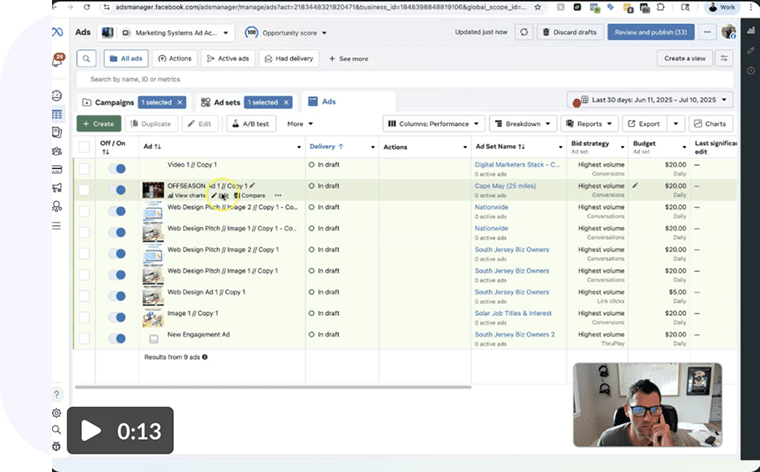
Task: Toggle the New Engagement Ad switch
Action: [119, 335]
